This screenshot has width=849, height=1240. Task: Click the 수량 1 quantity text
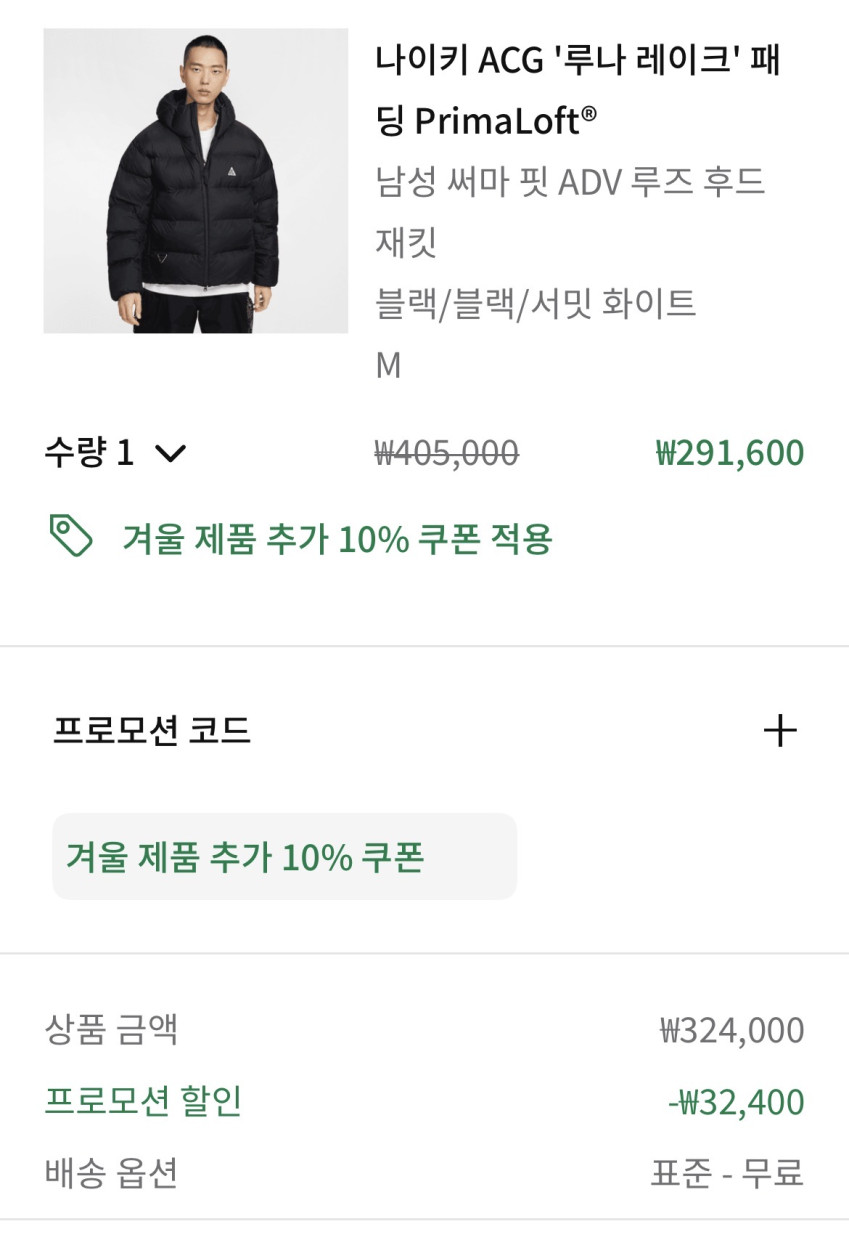pos(88,454)
